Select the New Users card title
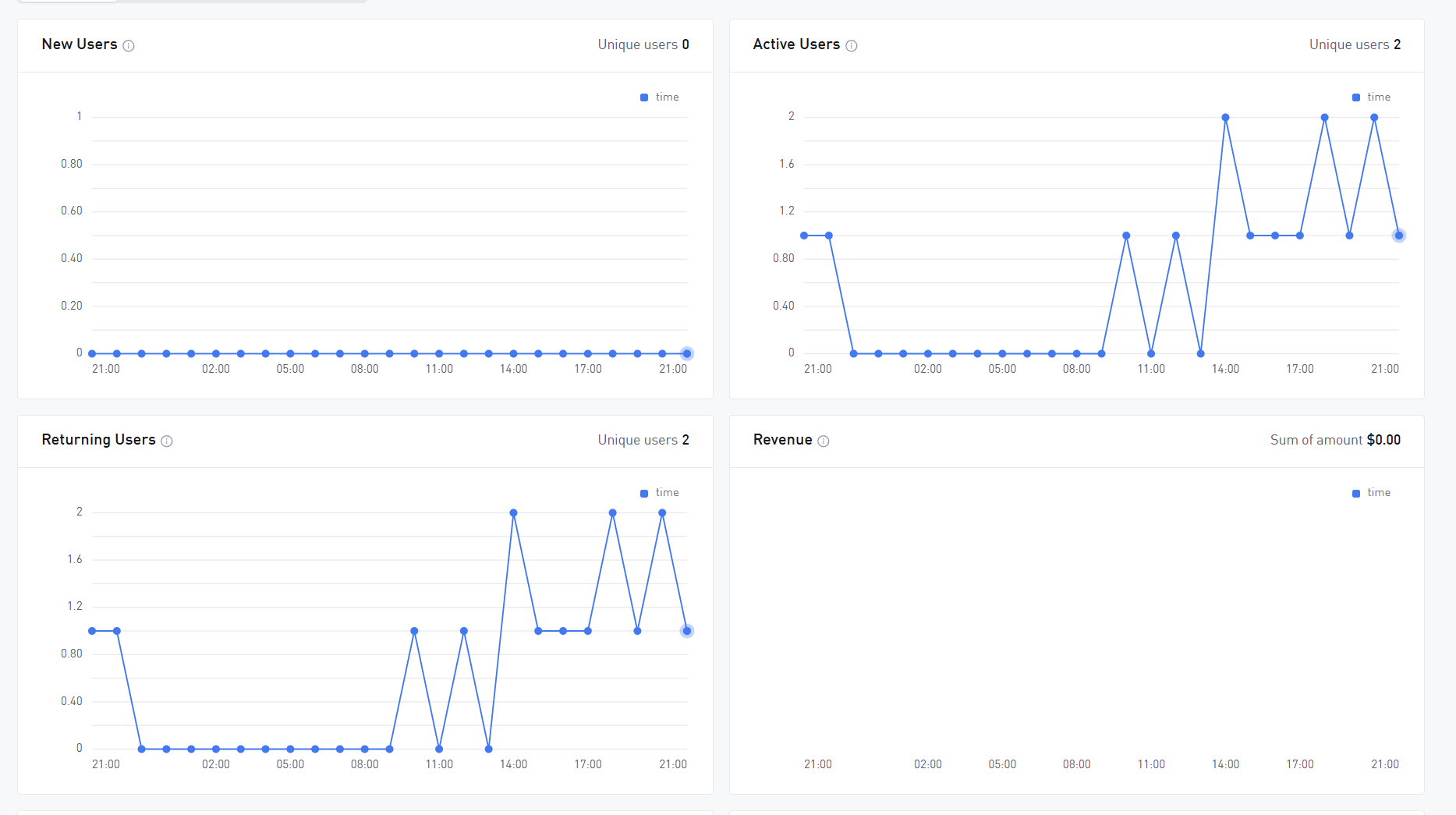Image resolution: width=1456 pixels, height=815 pixels. (80, 44)
